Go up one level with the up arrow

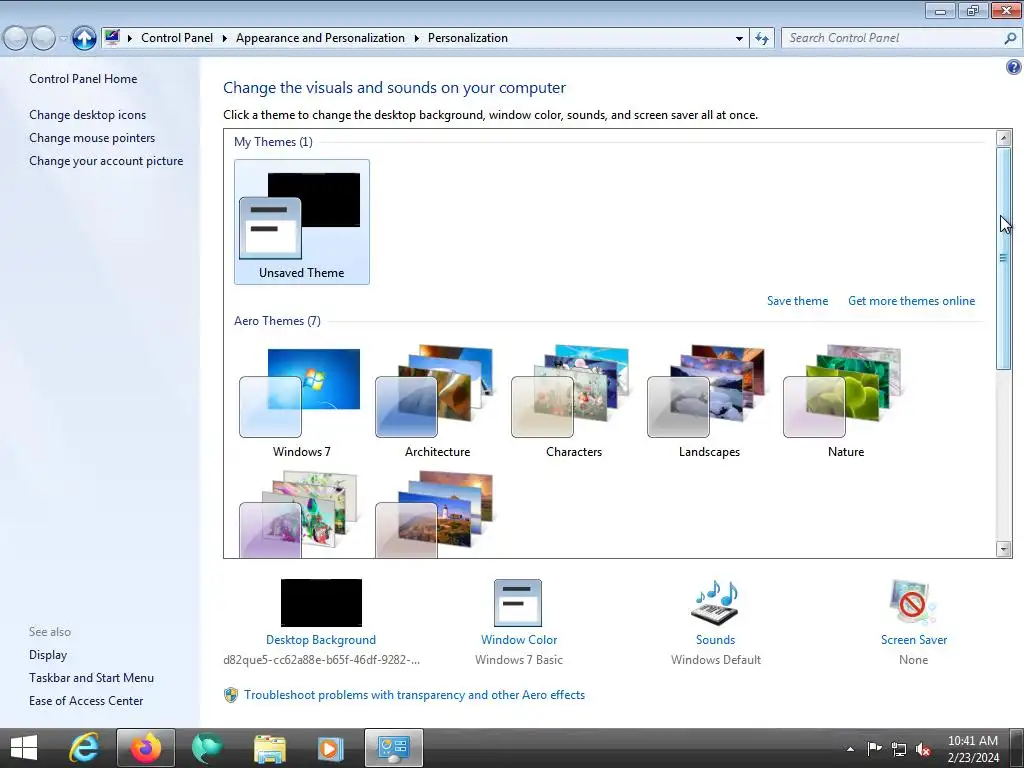pos(84,38)
